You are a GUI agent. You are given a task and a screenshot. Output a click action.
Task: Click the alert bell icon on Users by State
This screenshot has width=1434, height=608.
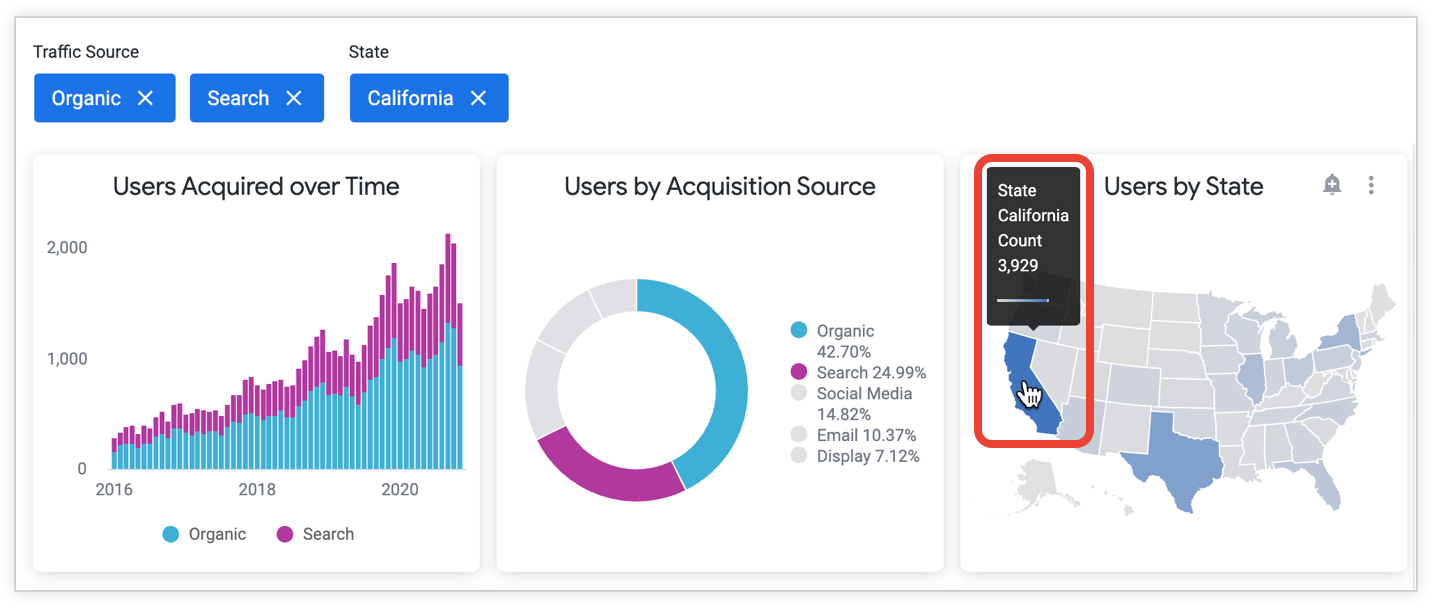pos(1332,185)
